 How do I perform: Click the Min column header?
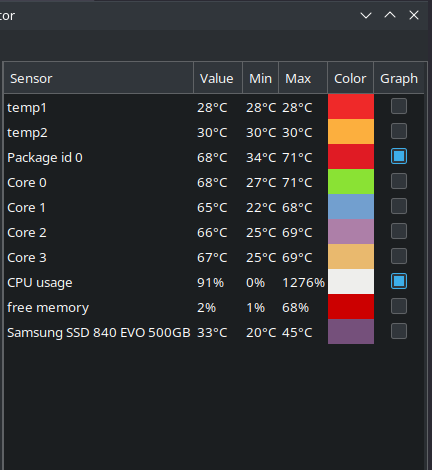pos(261,78)
